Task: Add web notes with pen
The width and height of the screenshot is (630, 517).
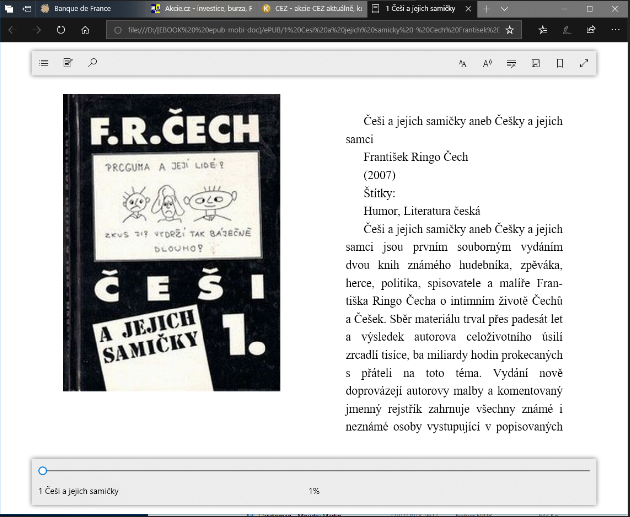Action: (x=567, y=30)
